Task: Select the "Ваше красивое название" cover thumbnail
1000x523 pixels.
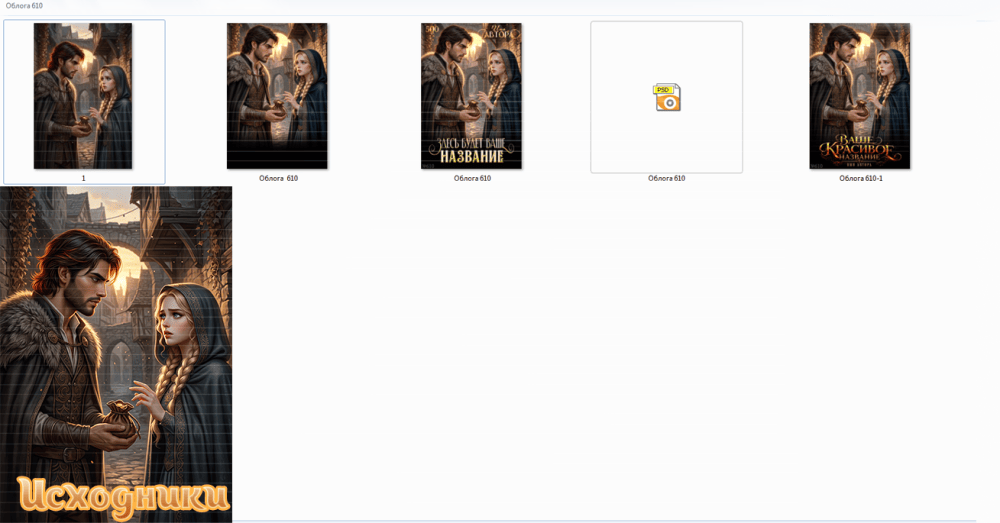Action: pyautogui.click(x=860, y=96)
